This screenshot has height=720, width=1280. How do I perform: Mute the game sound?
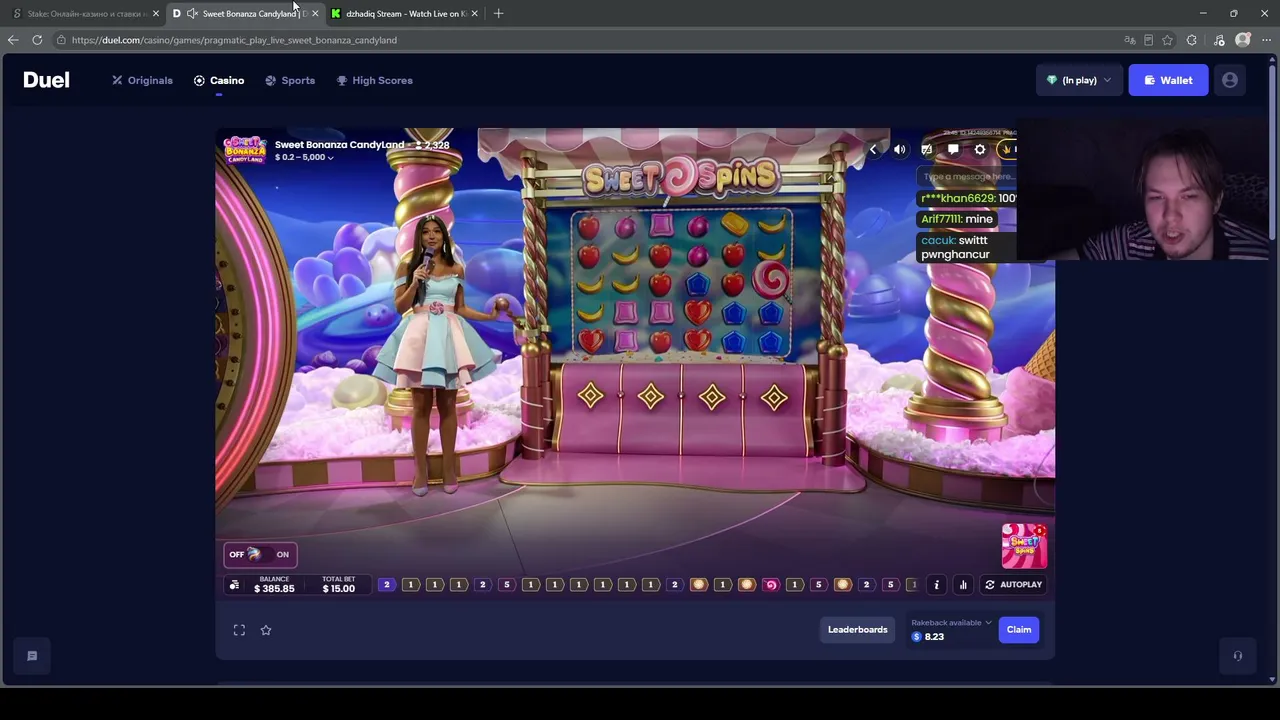900,150
